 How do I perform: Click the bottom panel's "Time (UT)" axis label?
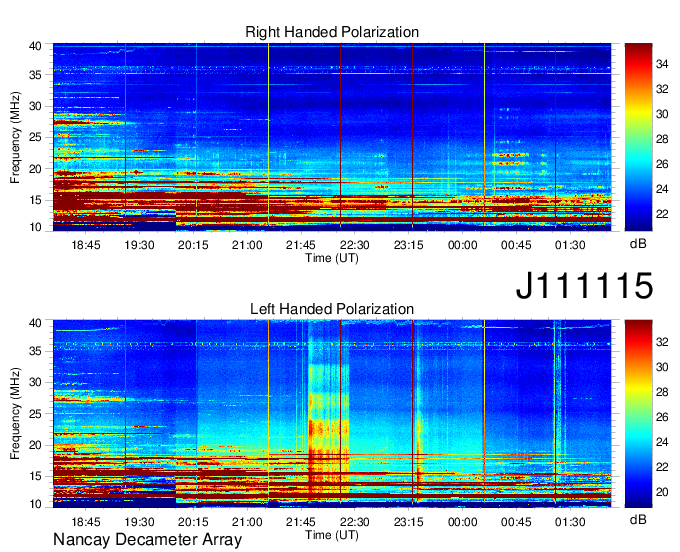[x=332, y=535]
